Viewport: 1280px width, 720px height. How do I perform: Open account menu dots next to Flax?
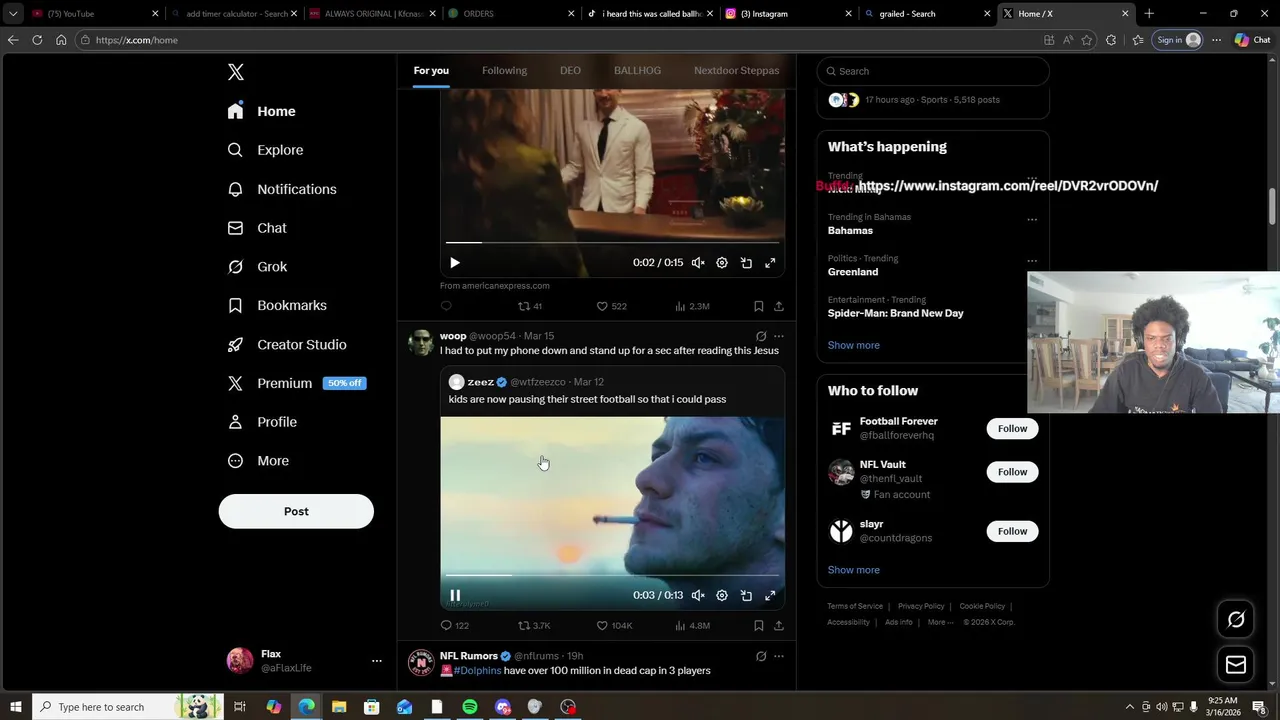tap(377, 661)
